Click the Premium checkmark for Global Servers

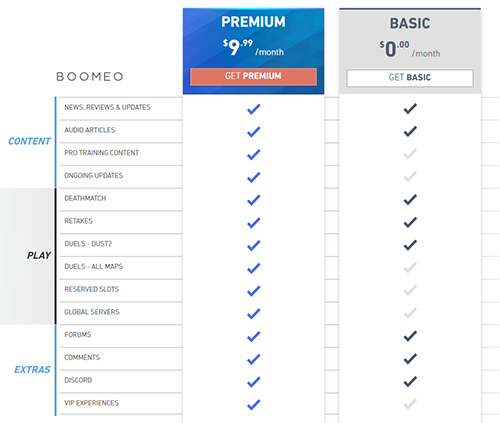(254, 314)
